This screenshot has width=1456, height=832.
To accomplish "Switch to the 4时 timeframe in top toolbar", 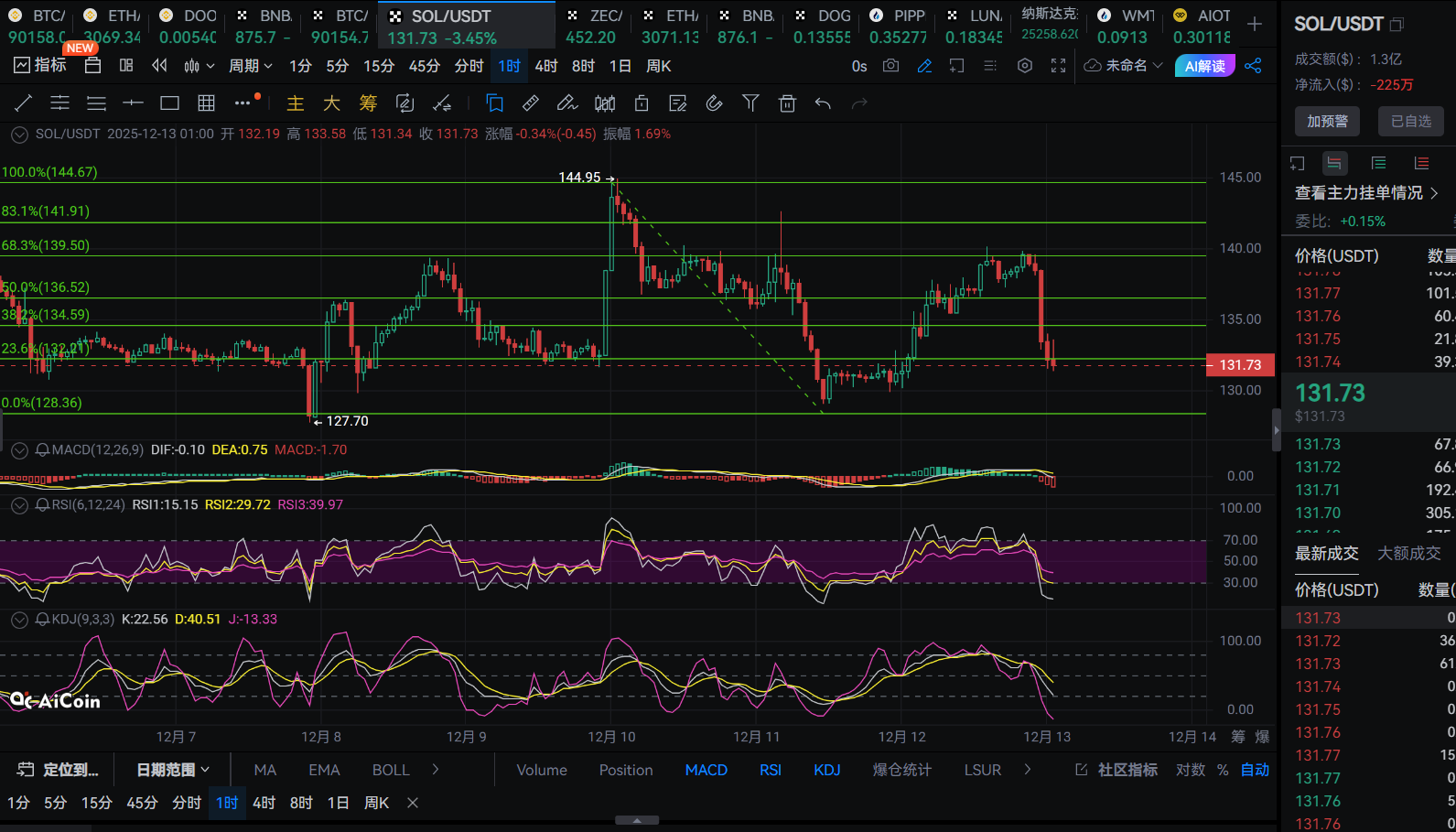I will click(546, 66).
